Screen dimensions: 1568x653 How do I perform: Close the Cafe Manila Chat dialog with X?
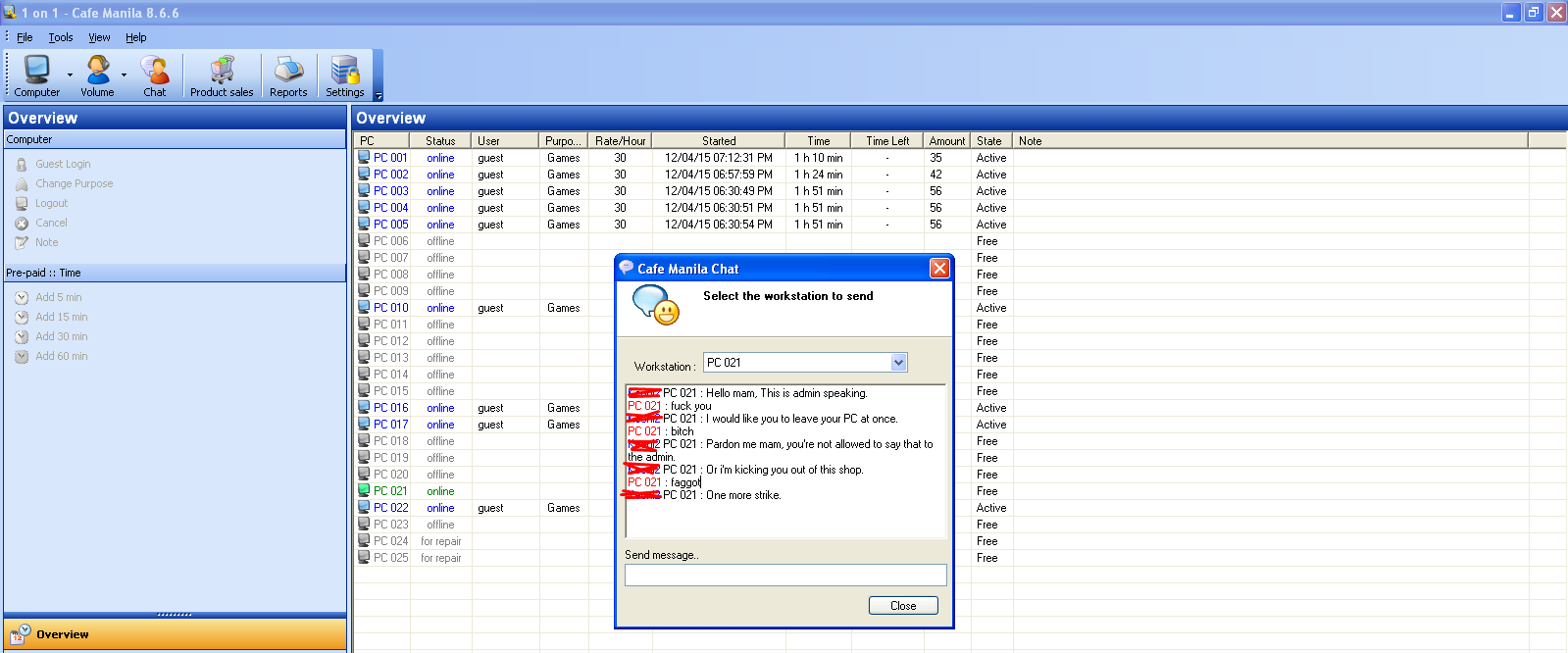(x=939, y=269)
